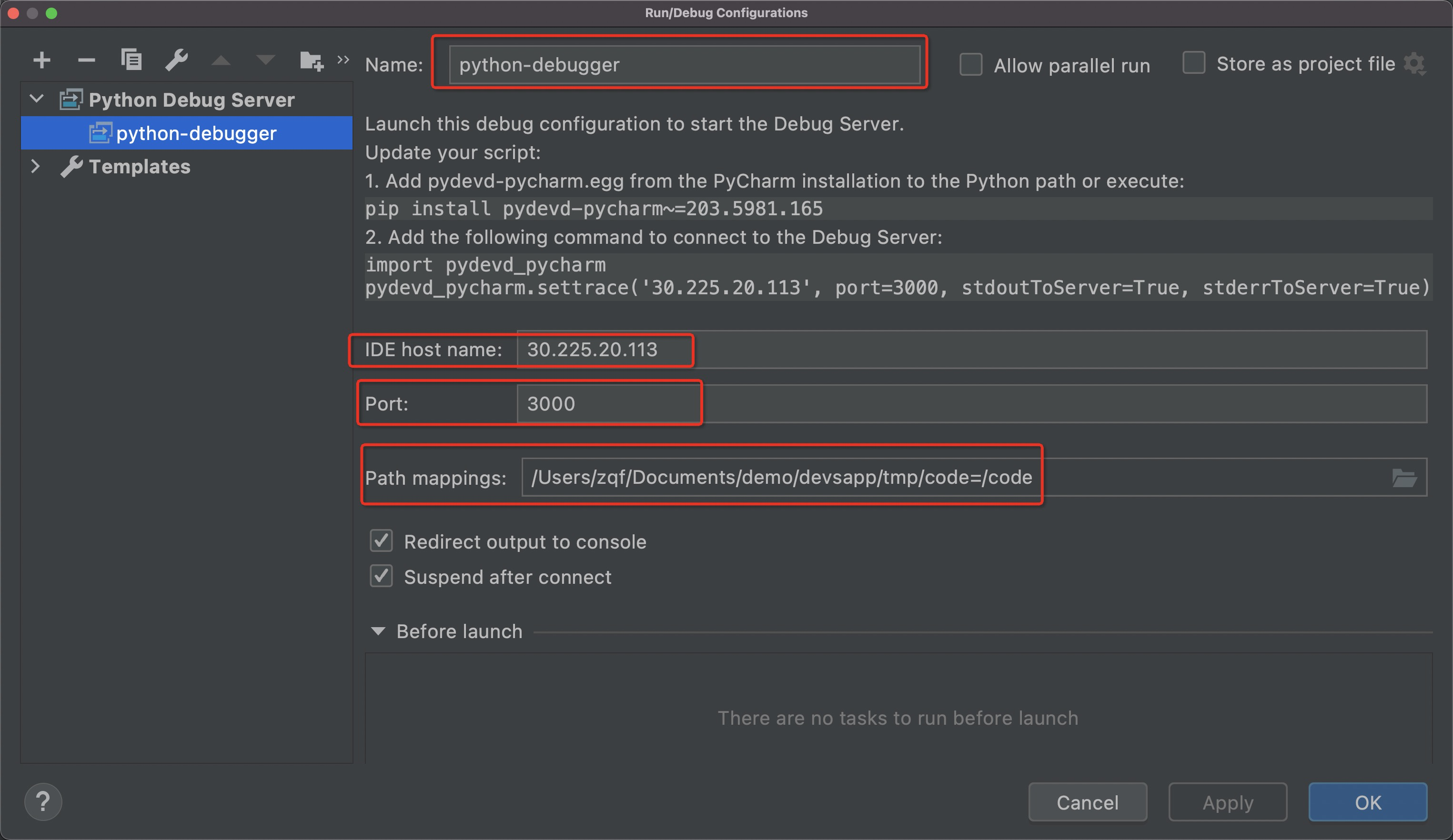Check Store as project file

pos(1193,63)
